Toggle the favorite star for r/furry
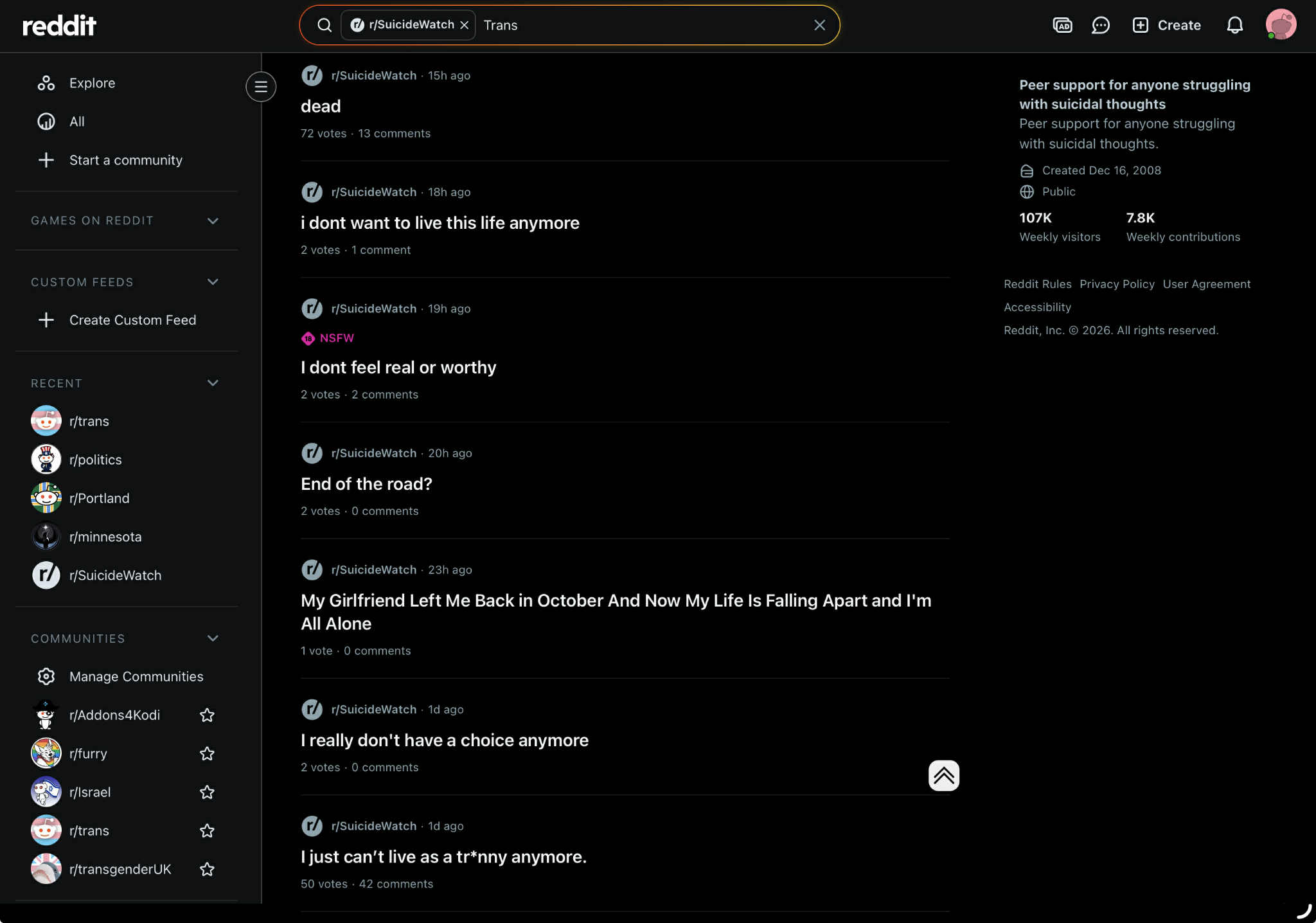Screen dimensions: 1316x923 [207, 753]
